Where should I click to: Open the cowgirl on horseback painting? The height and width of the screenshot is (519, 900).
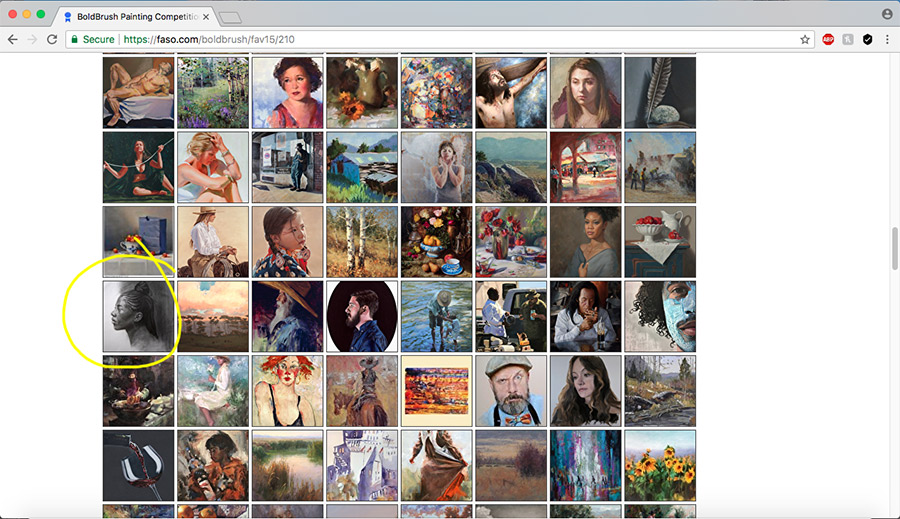(x=213, y=242)
